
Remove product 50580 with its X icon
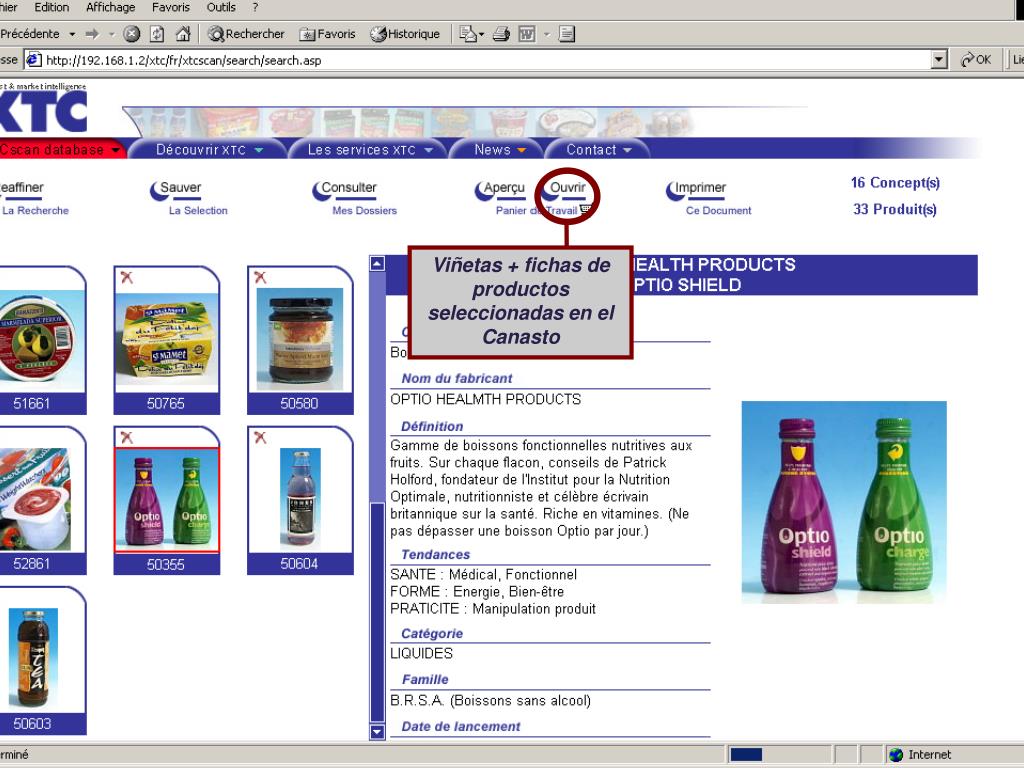coord(260,278)
